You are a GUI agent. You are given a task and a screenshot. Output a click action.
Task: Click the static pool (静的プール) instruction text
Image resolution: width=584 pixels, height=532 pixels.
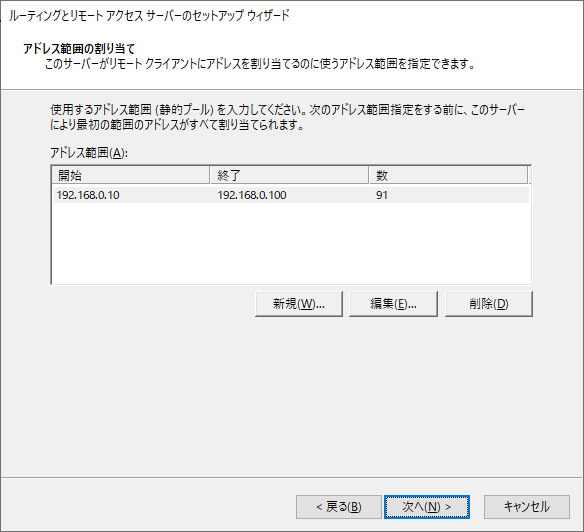point(288,117)
